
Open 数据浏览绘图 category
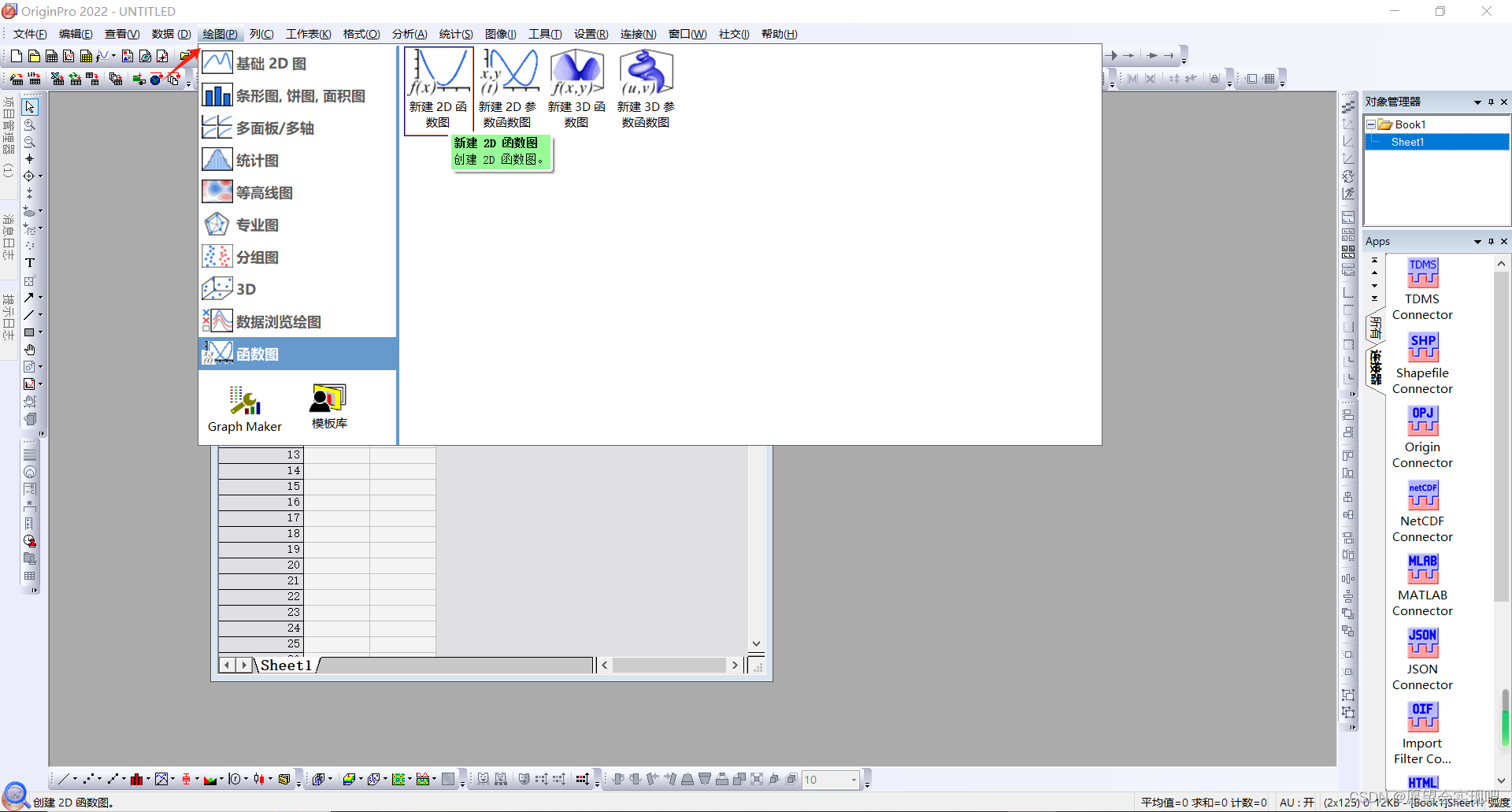pyautogui.click(x=298, y=321)
